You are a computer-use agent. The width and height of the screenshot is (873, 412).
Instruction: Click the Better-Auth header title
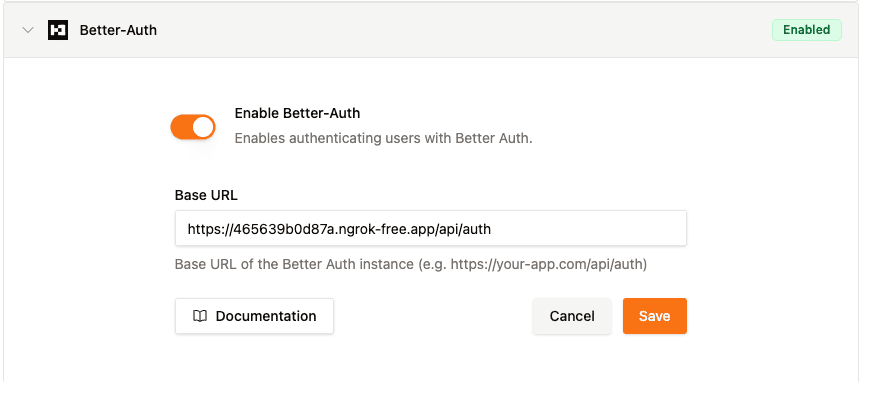[118, 30]
